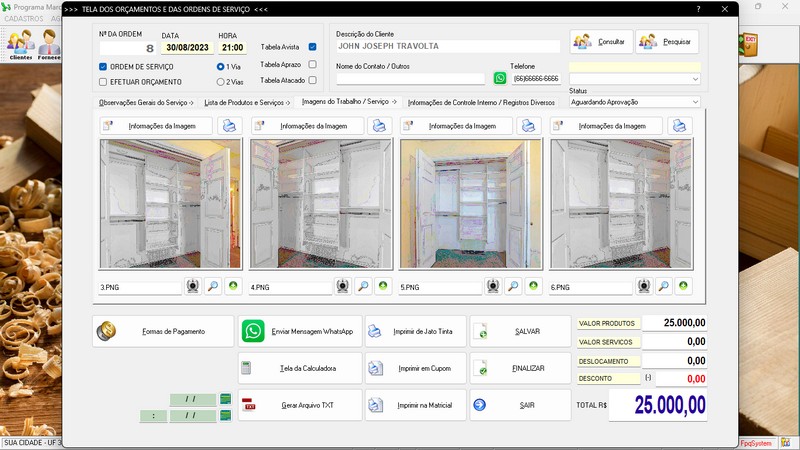Switch to Lista de Produtos e Serviços tab
This screenshot has height=450, width=800.
click(x=247, y=102)
